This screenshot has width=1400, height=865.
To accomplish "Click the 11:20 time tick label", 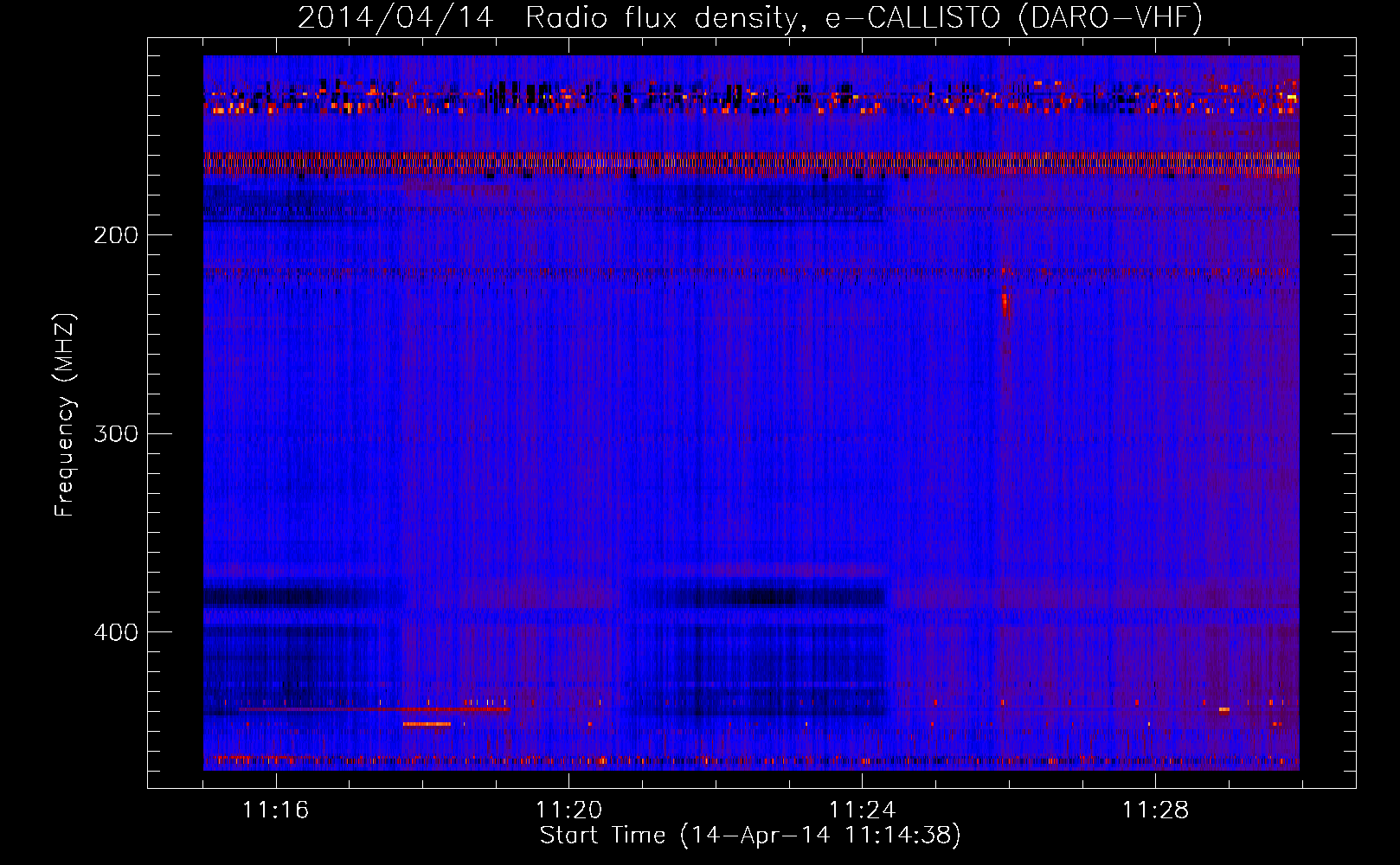I will pos(568,811).
